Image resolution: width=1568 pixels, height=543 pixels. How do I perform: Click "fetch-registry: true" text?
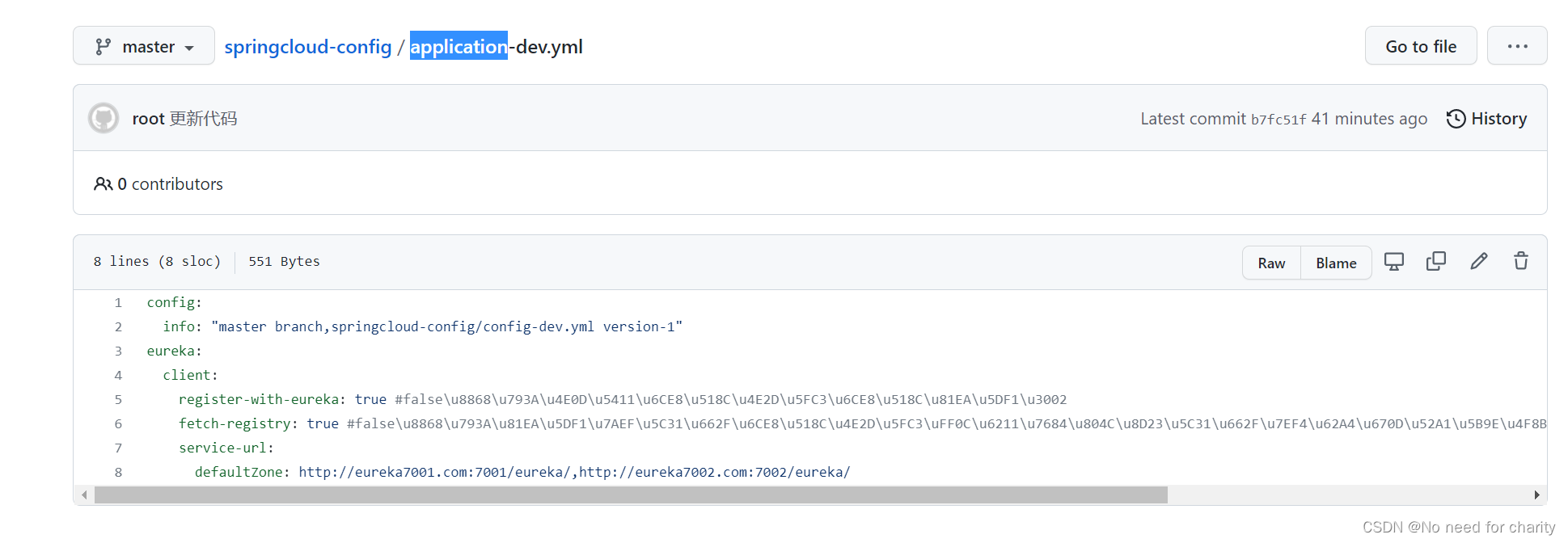point(259,423)
